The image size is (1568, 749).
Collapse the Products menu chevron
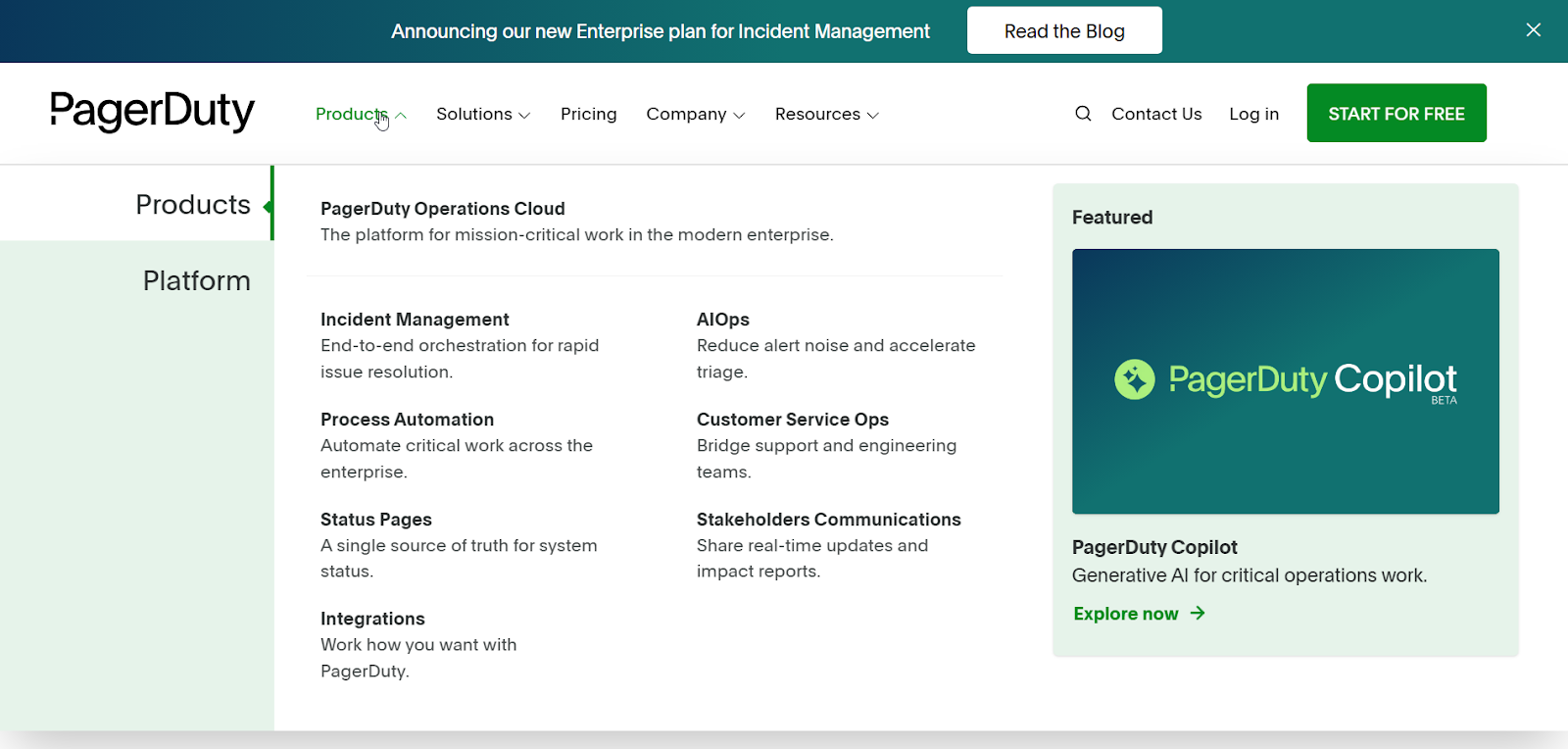[401, 115]
